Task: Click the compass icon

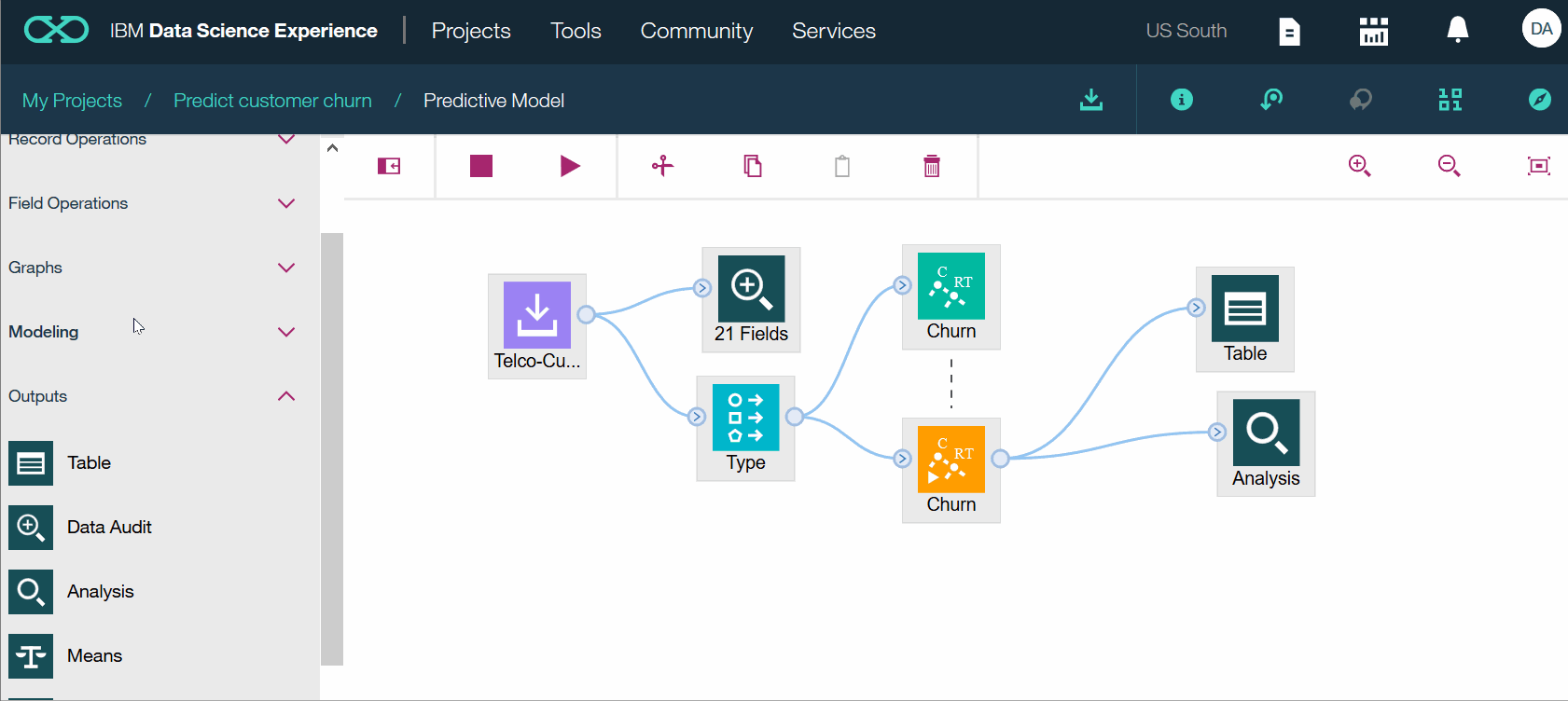Action: tap(1539, 100)
